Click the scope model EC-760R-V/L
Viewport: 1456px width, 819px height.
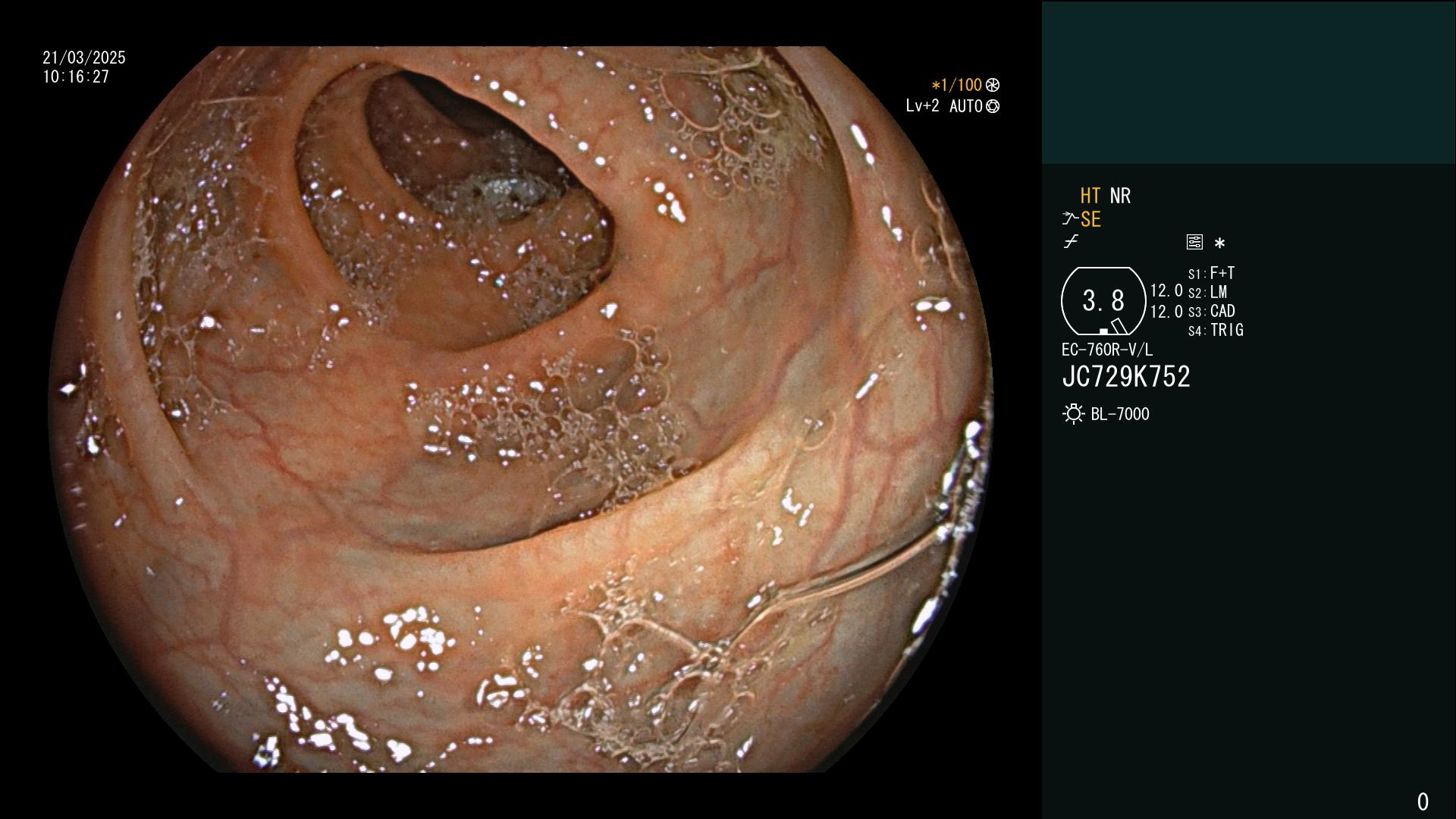1107,350
